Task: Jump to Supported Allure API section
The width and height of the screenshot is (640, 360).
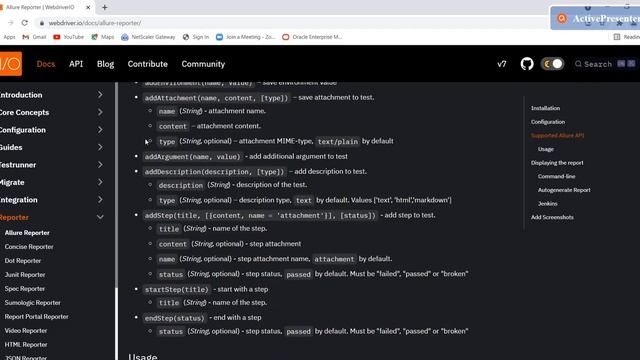Action: click(557, 135)
